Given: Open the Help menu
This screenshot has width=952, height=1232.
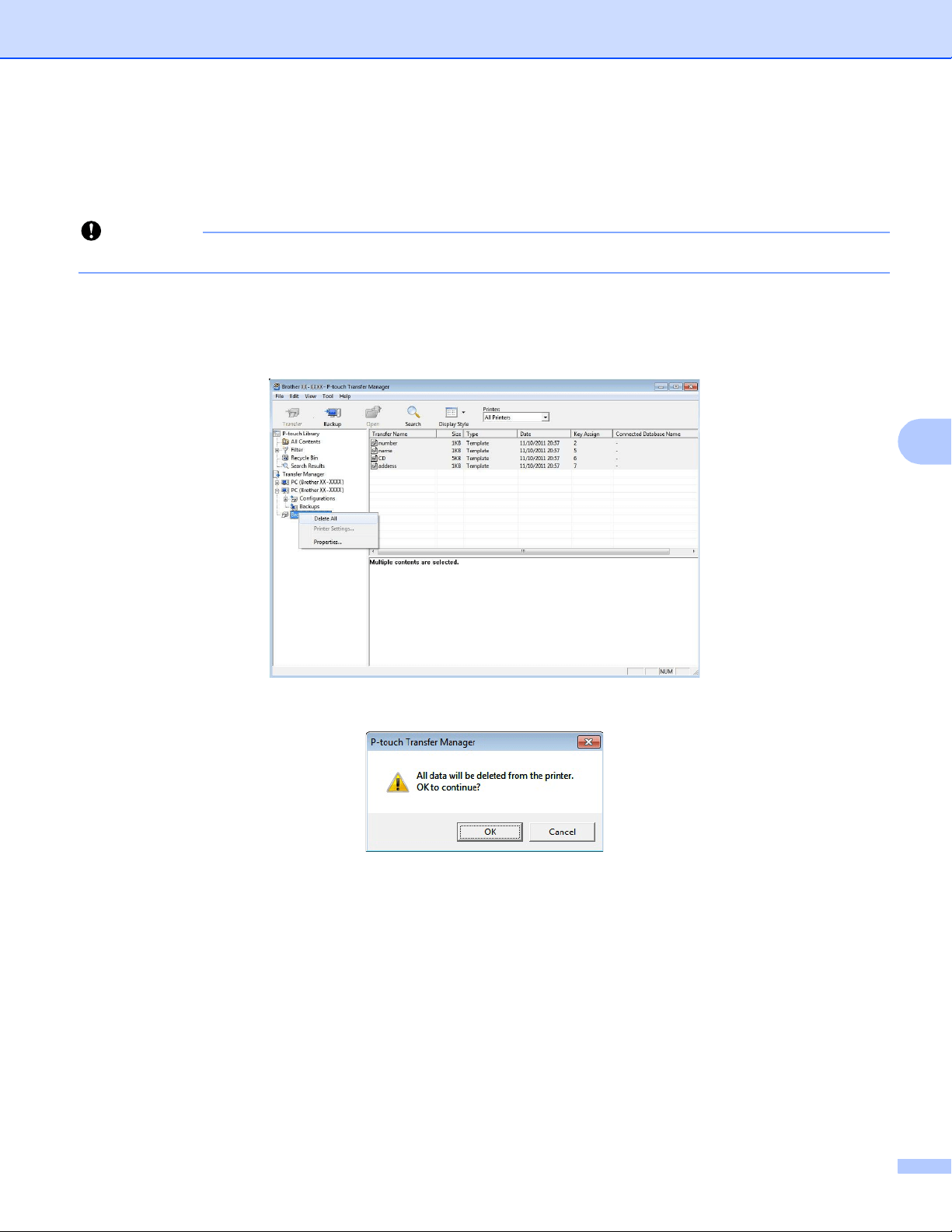Looking at the screenshot, I should (x=345, y=396).
